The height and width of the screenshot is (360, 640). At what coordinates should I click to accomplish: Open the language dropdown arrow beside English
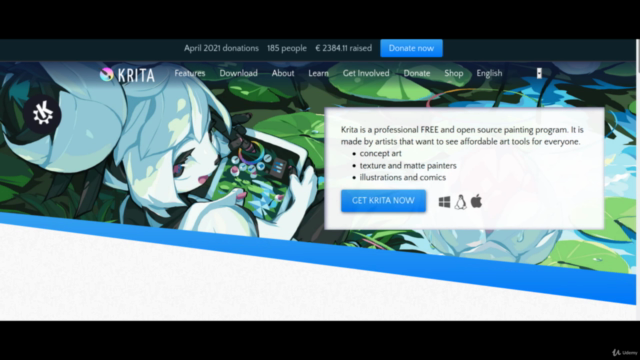coord(539,73)
